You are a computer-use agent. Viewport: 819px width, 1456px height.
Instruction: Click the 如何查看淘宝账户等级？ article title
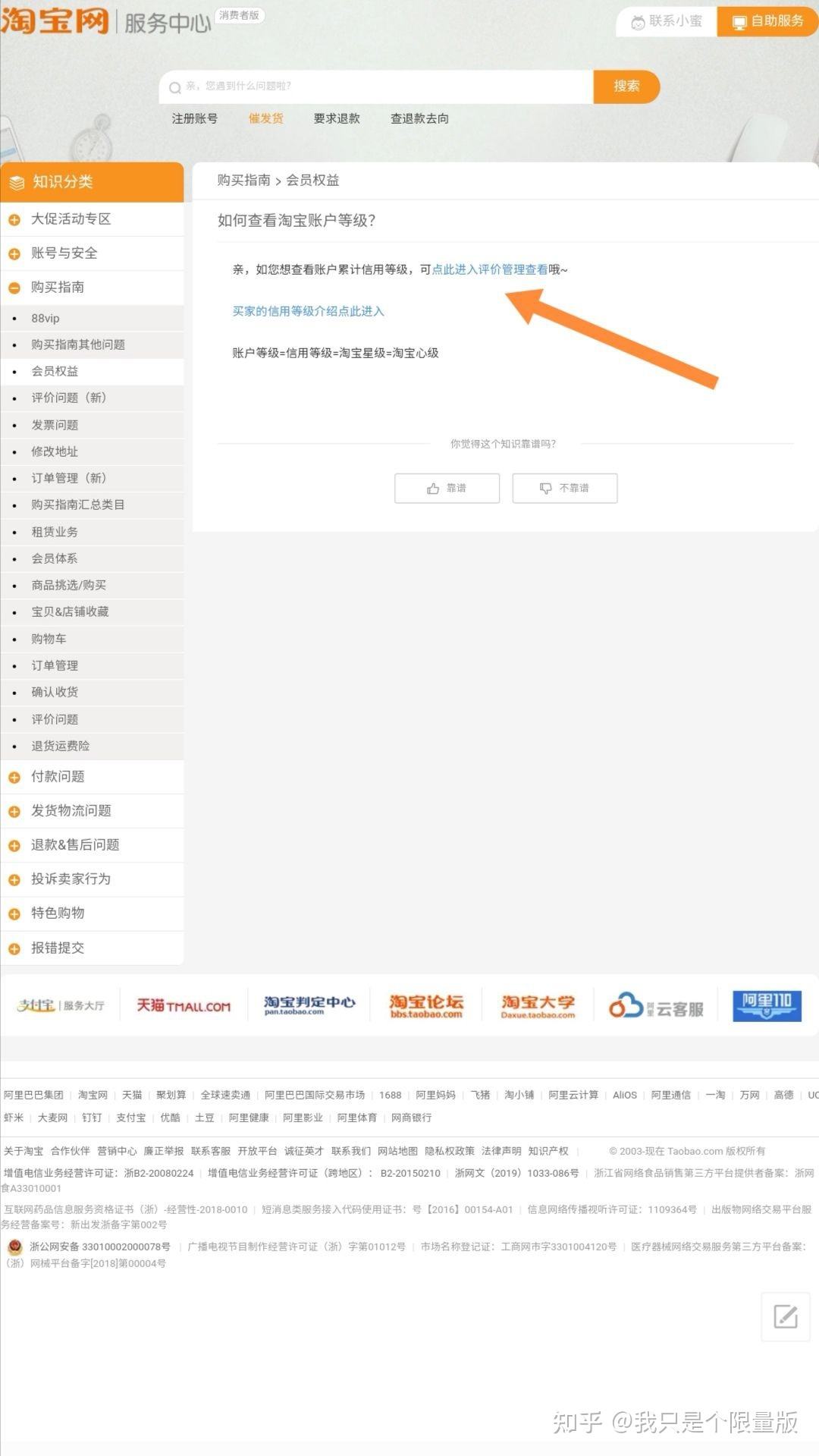[297, 221]
